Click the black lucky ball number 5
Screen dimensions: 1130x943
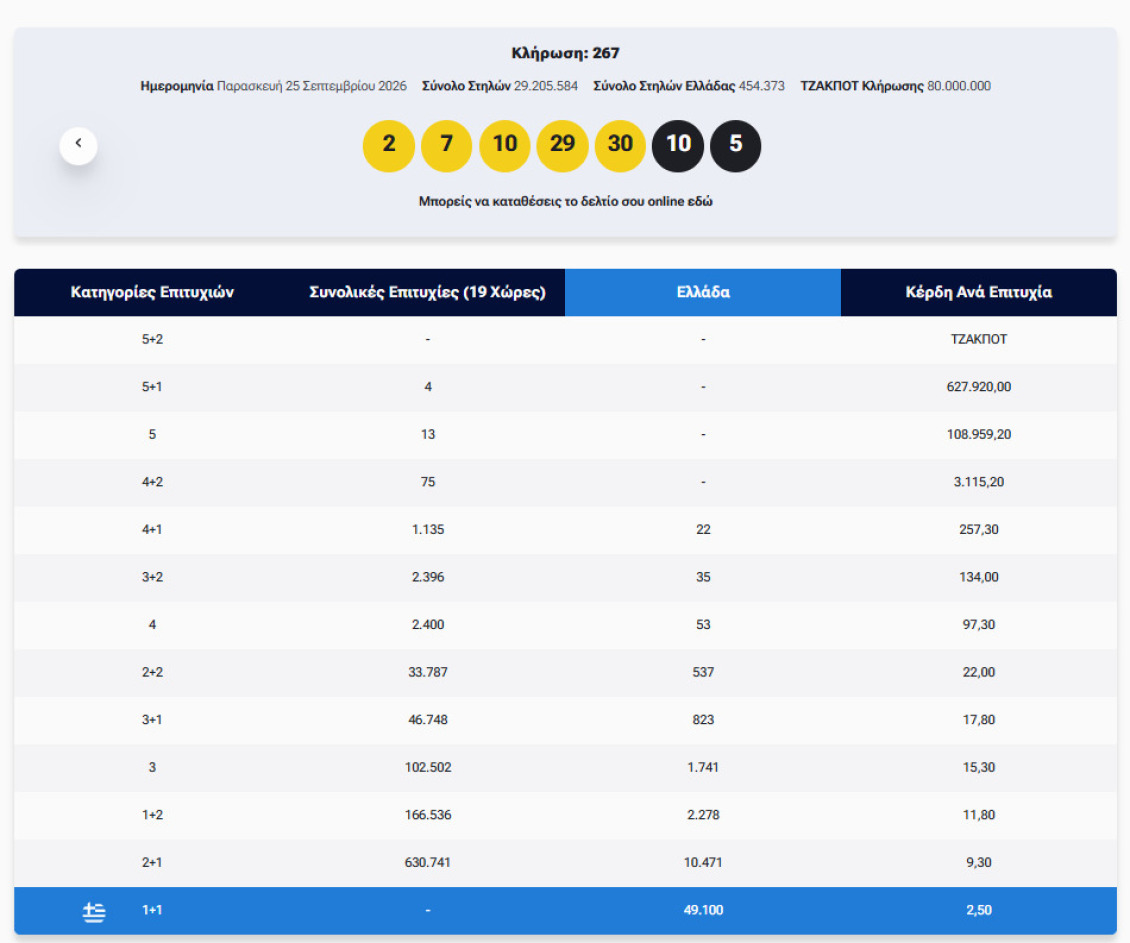(x=736, y=146)
